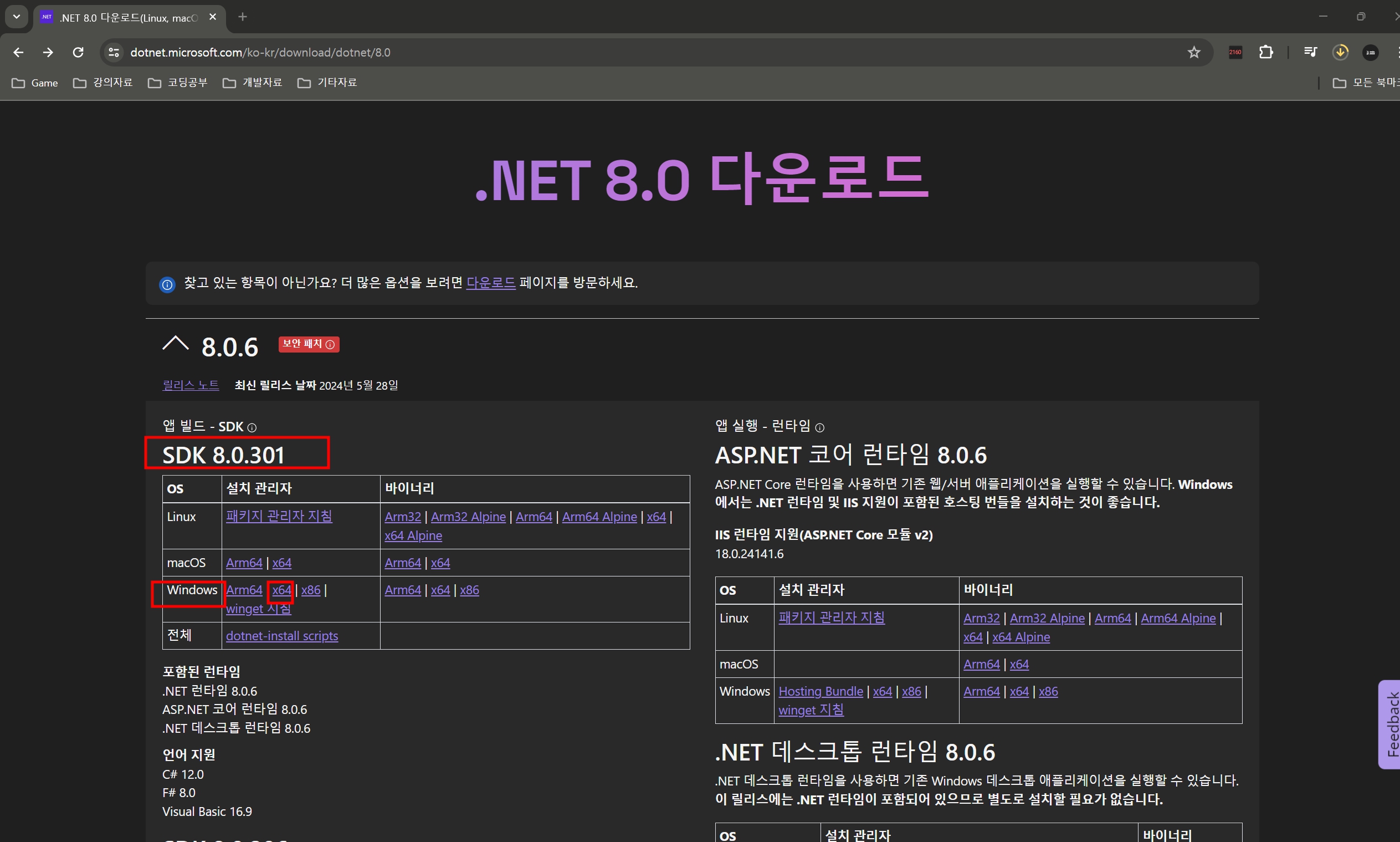The width and height of the screenshot is (1400, 842).
Task: Click info icon next to 앱 실행 - 런타임
Action: 819,428
